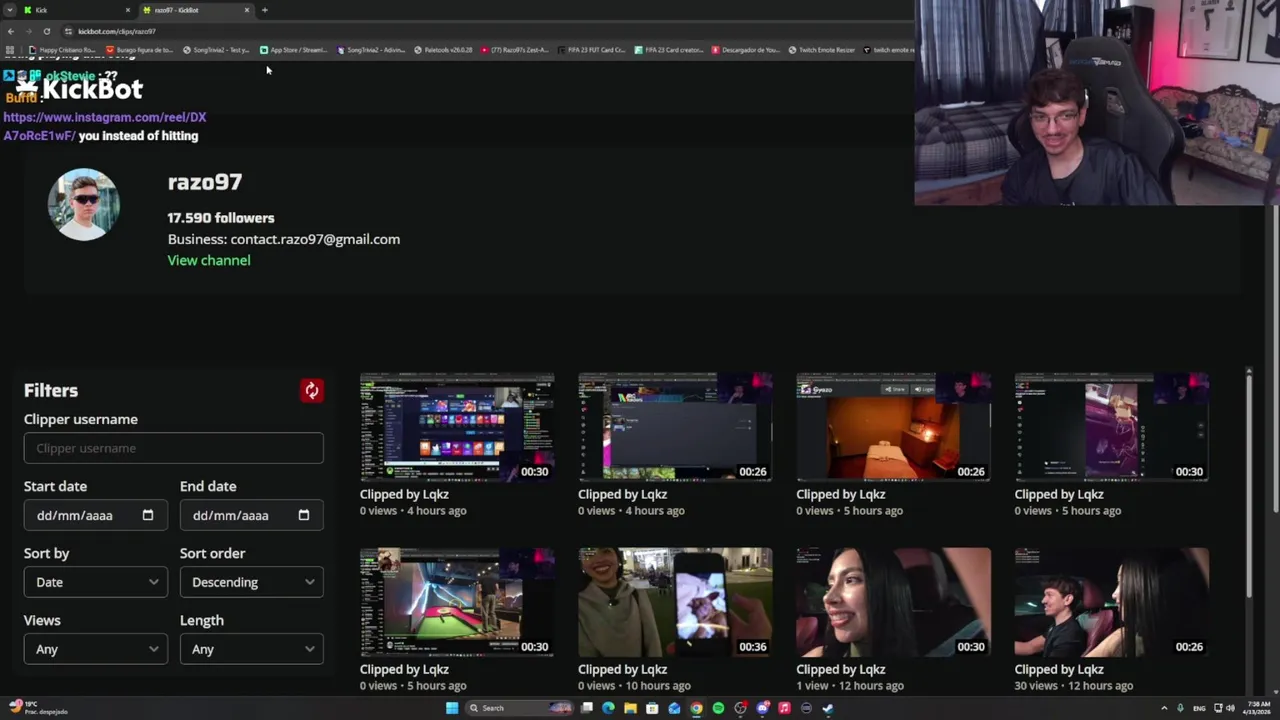The width and height of the screenshot is (1280, 720).
Task: Open the Twitch Emote Resizer bookmark
Action: 822,50
